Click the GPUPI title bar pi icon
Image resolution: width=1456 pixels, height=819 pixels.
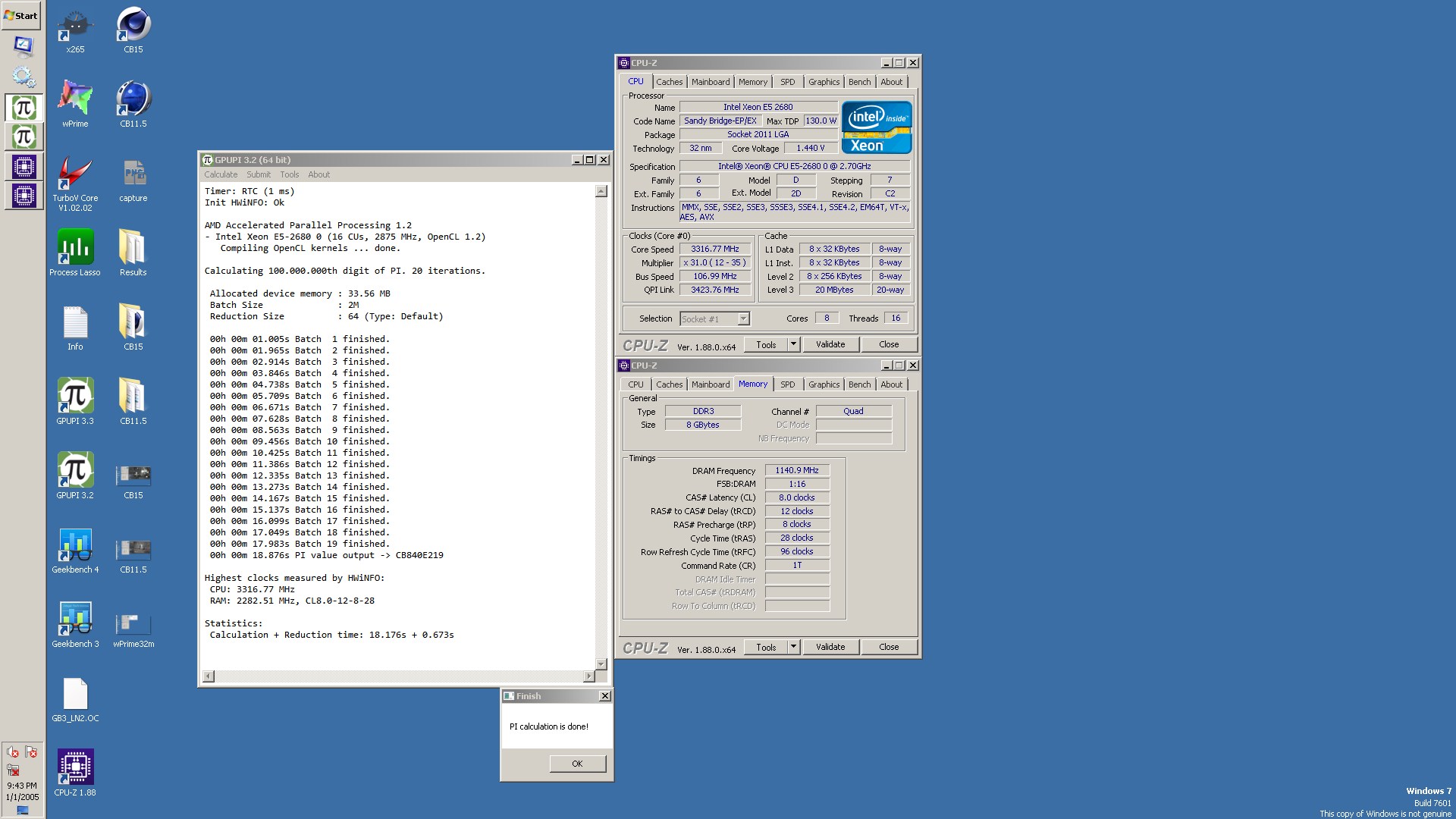coord(207,160)
